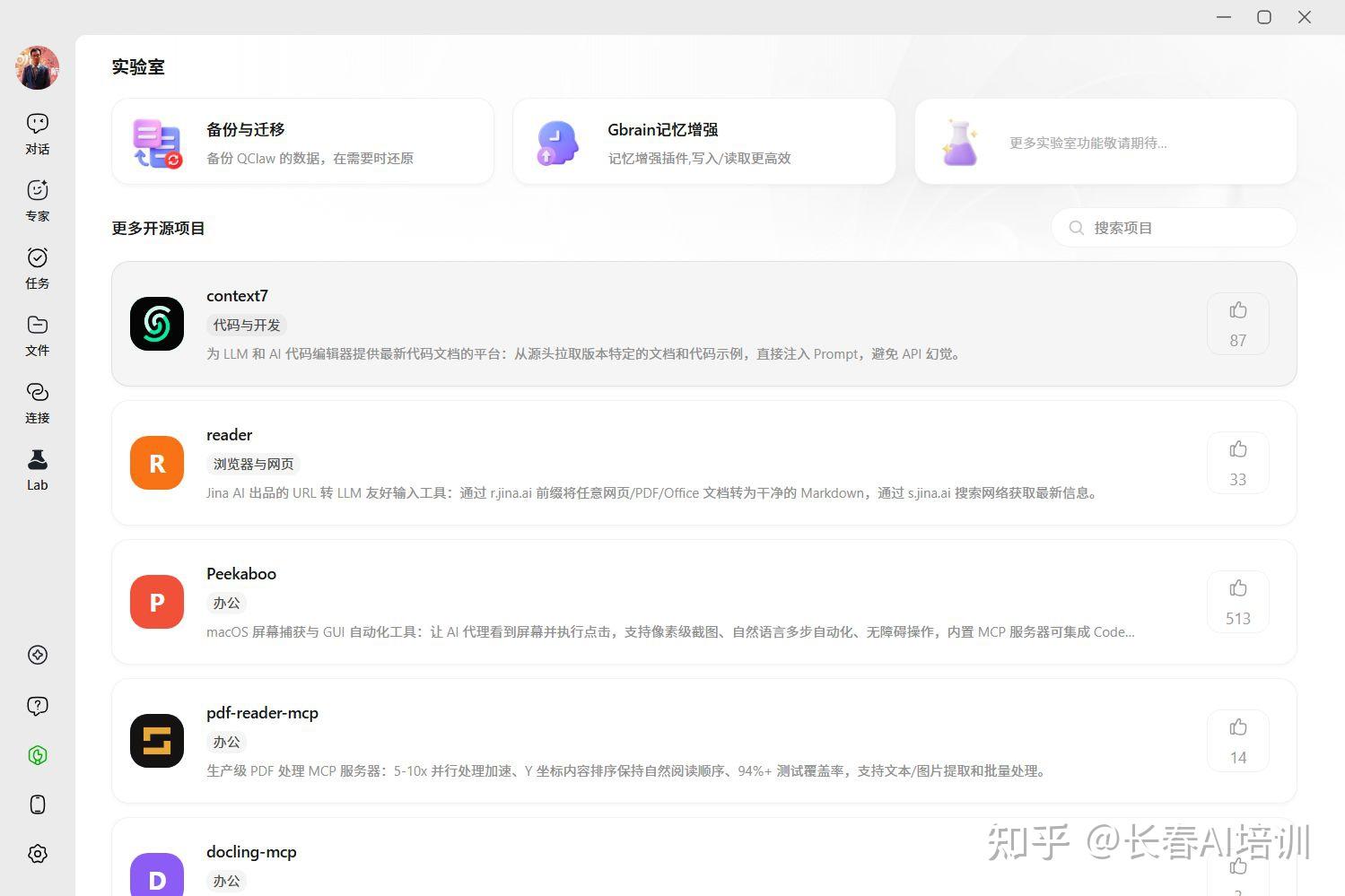Open settings gear in sidebar
Viewport: 1345px width, 896px height.
click(x=38, y=854)
